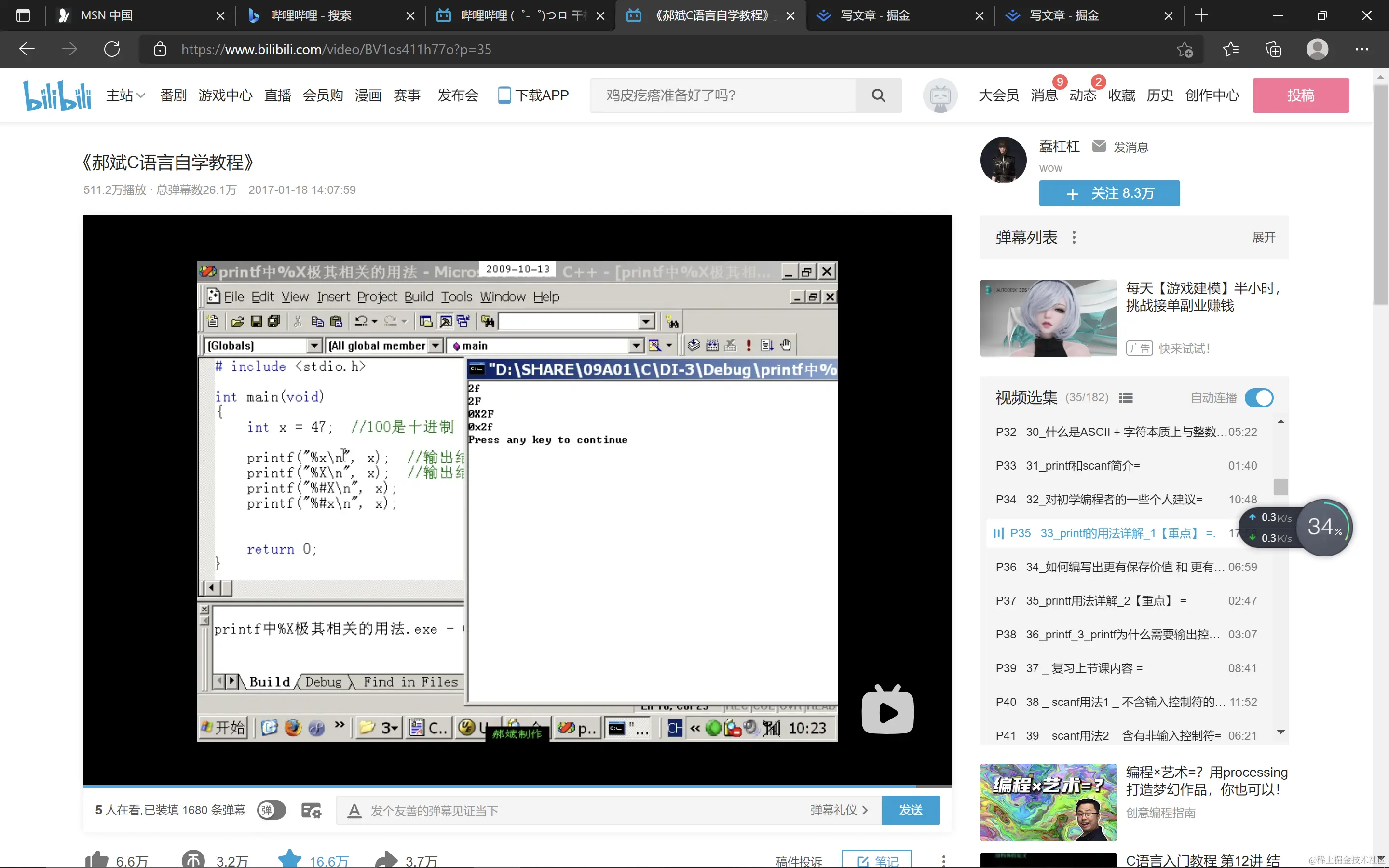Toggle auto-play 自动连播 switch
The height and width of the screenshot is (868, 1389).
[x=1259, y=398]
